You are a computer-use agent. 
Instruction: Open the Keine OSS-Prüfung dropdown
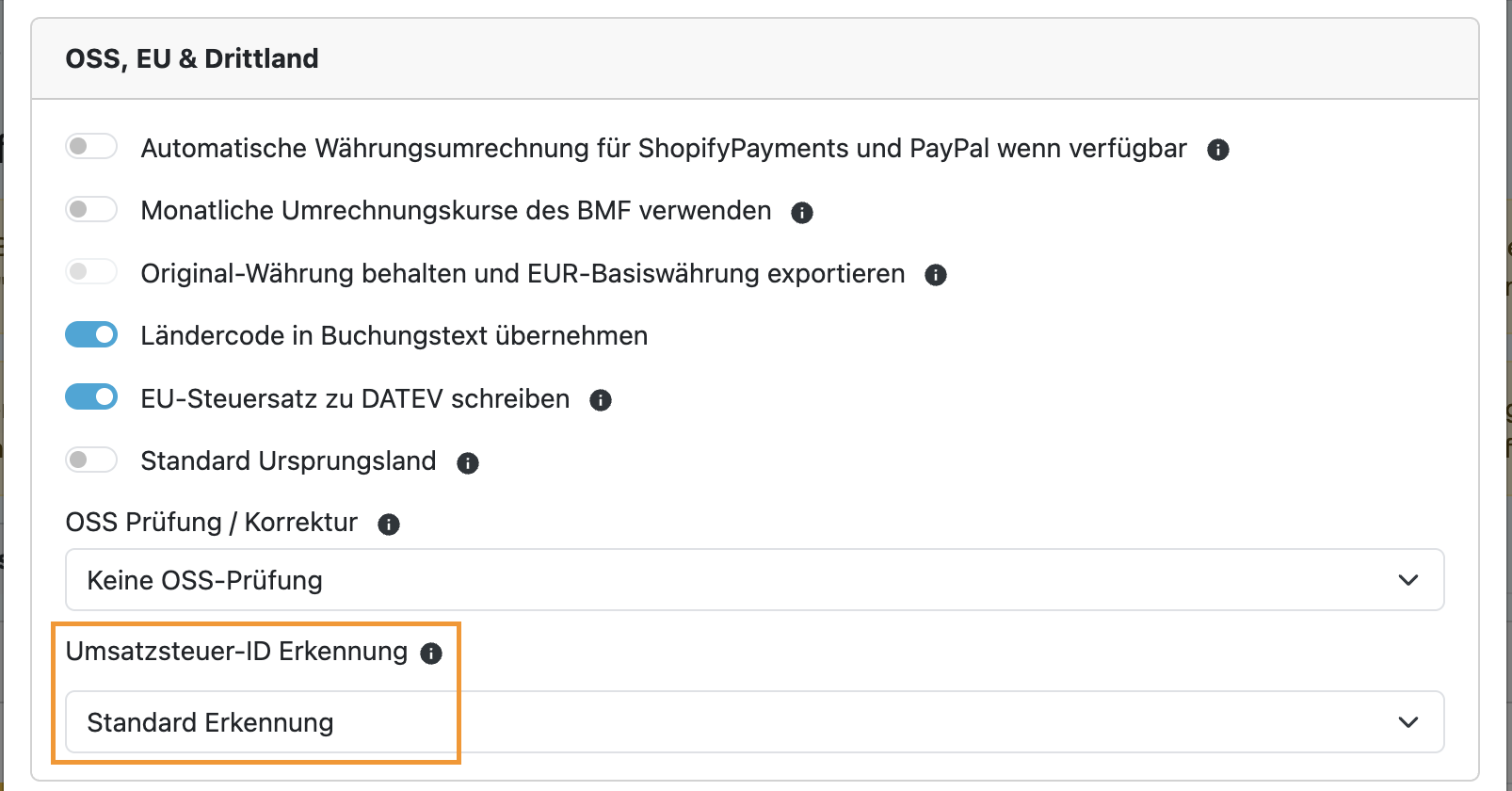tap(755, 580)
